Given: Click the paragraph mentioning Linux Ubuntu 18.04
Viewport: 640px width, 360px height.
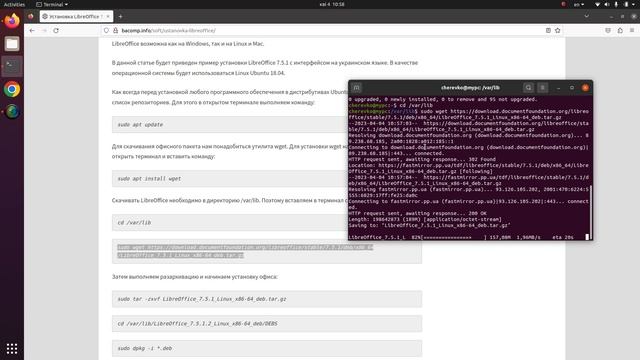Looking at the screenshot, I should click(264, 68).
